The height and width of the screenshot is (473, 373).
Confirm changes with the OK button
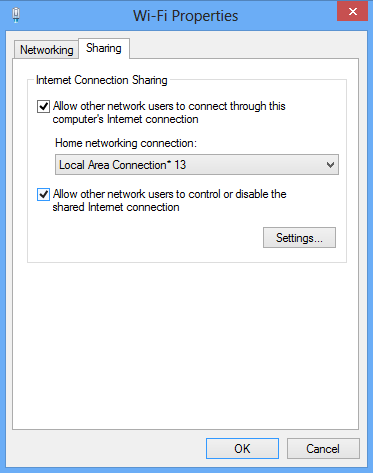[242, 449]
